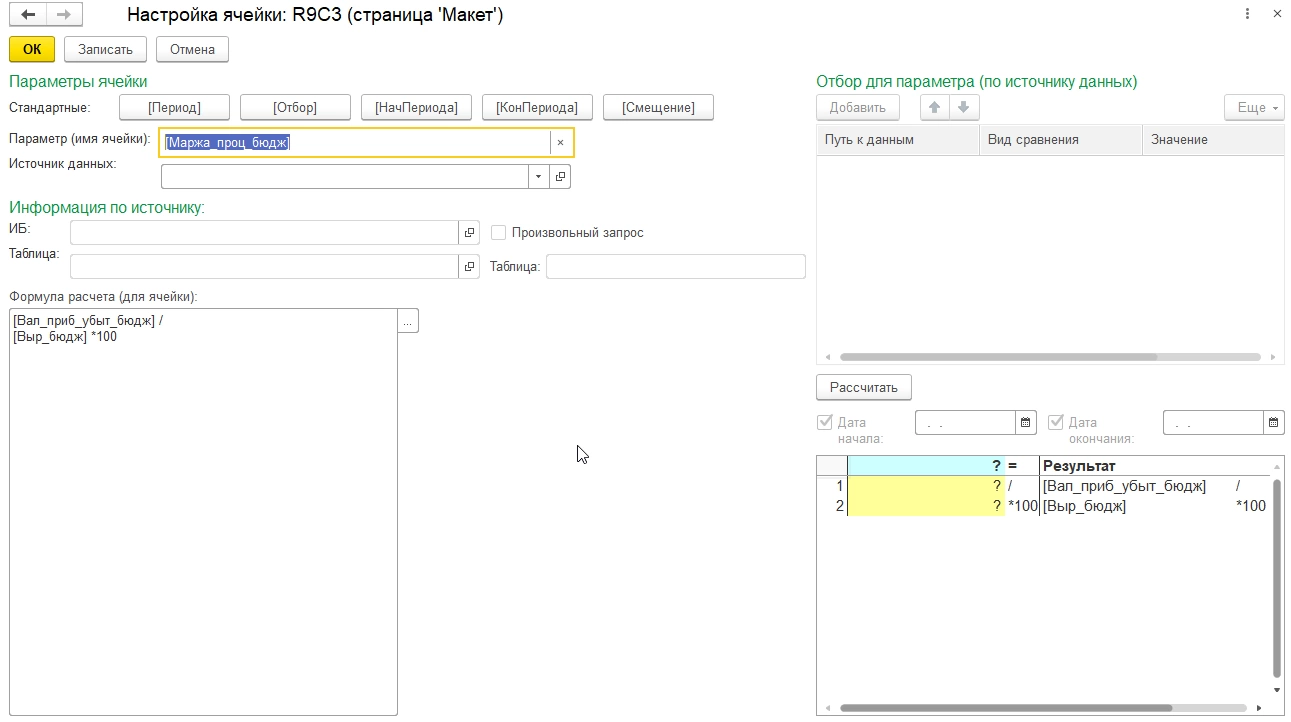Enable the Произвольный запрос checkbox
This screenshot has width=1291, height=722.
(x=499, y=233)
